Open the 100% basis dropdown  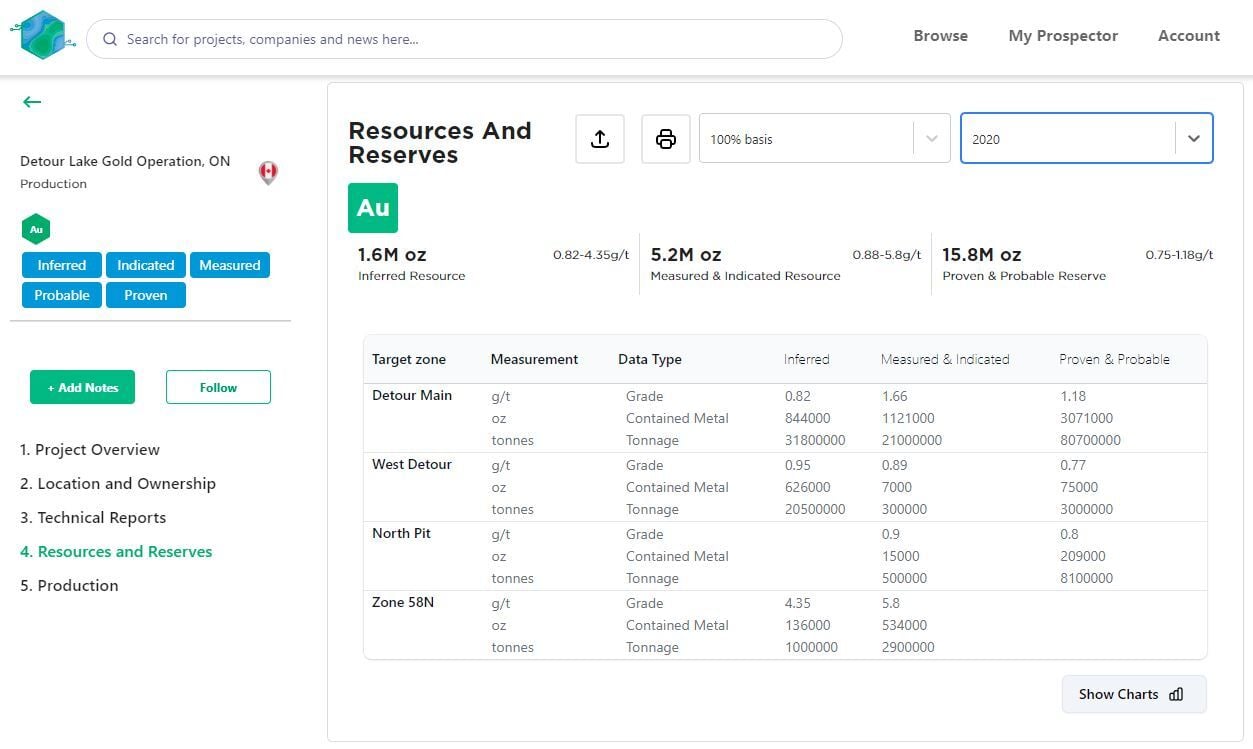click(x=822, y=139)
